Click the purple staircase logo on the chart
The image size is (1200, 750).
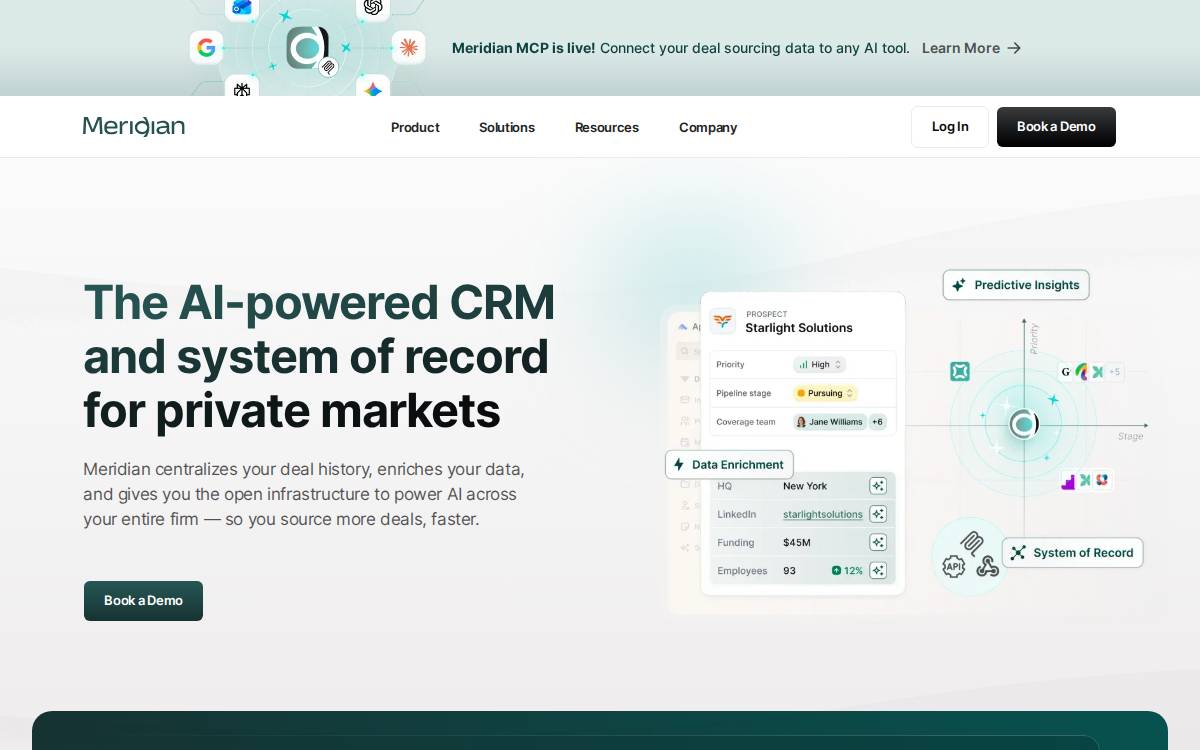click(1068, 482)
